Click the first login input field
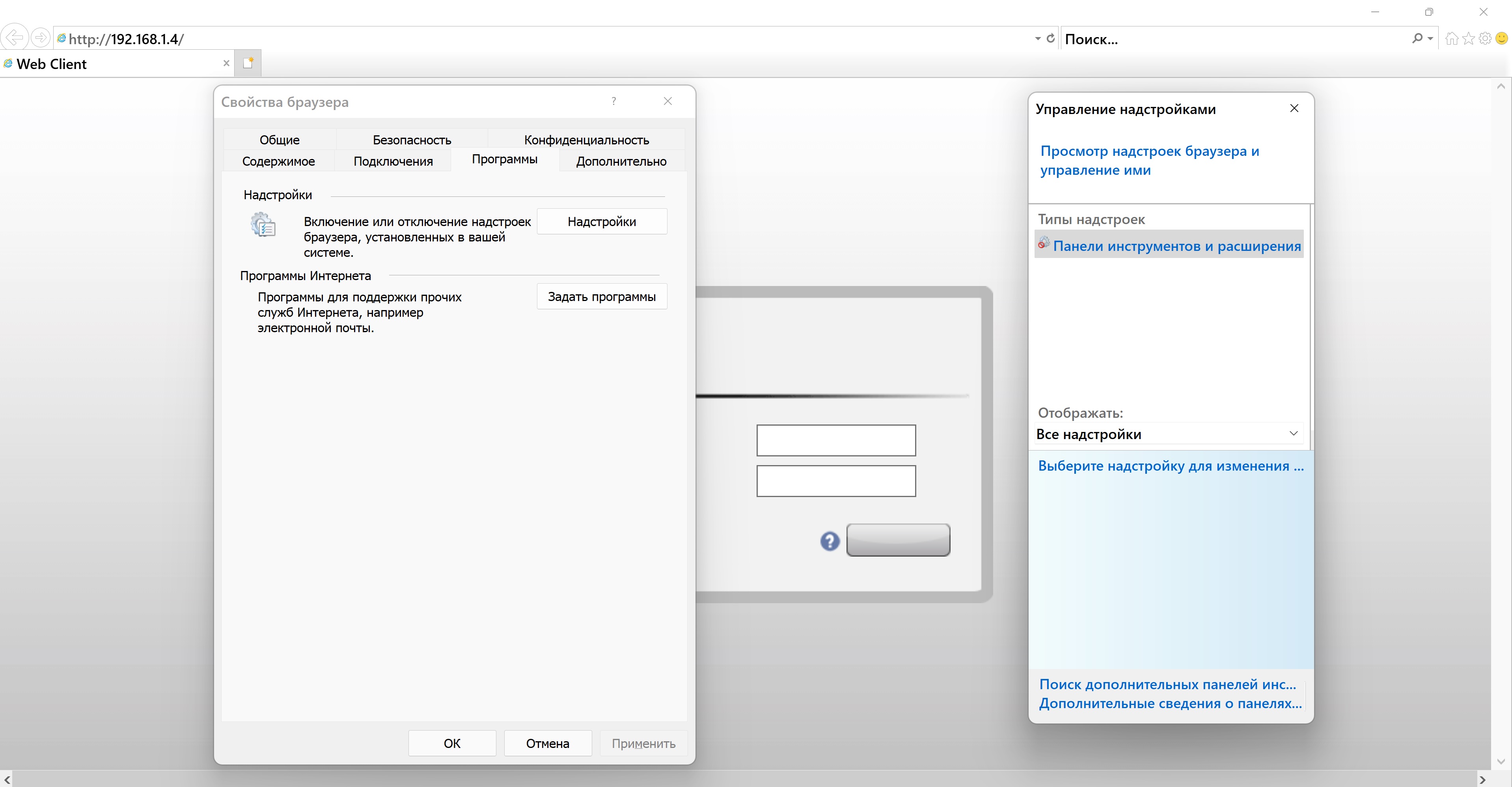Image resolution: width=1512 pixels, height=787 pixels. pyautogui.click(x=836, y=441)
